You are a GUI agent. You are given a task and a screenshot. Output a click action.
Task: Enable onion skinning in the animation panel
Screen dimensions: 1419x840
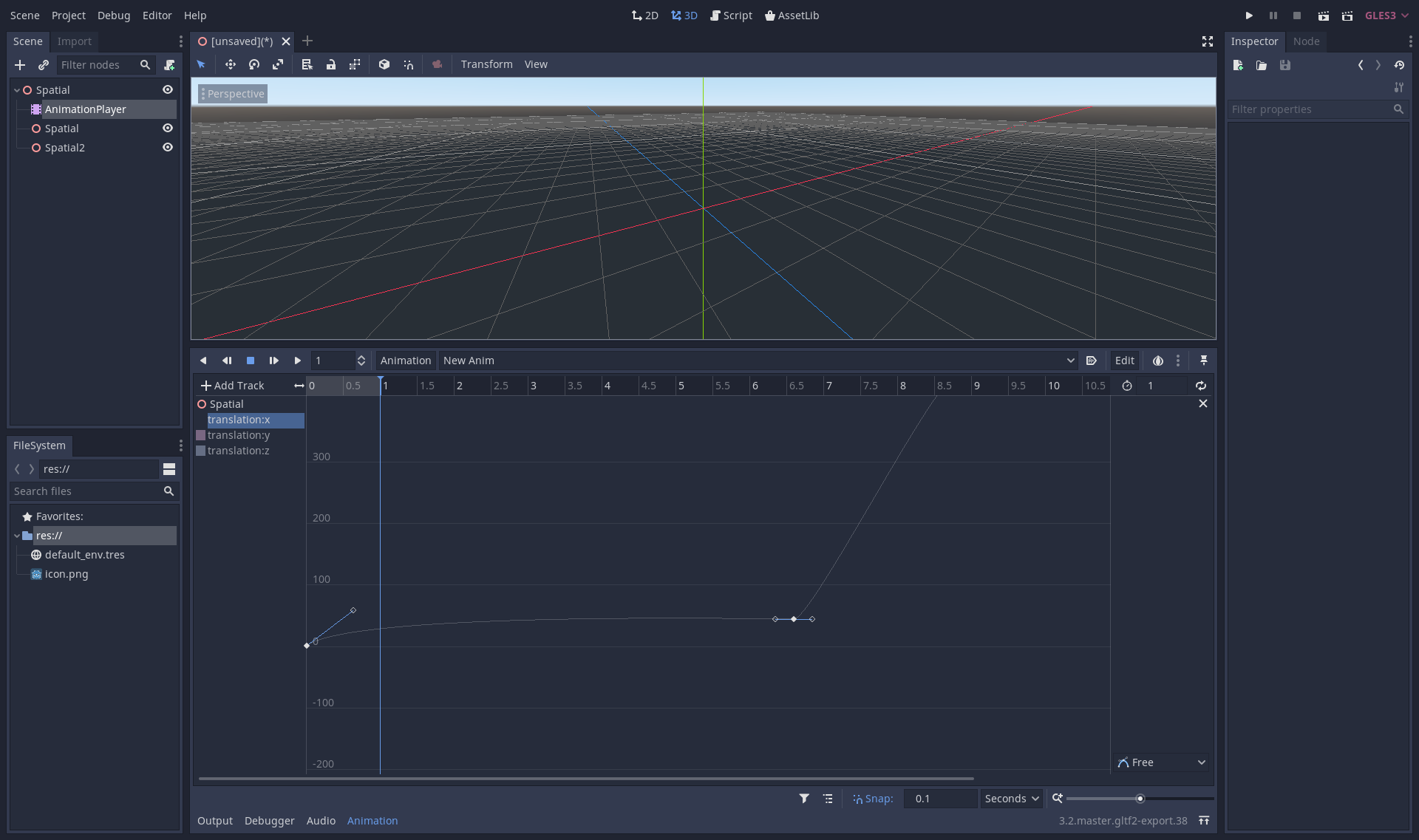point(1158,361)
